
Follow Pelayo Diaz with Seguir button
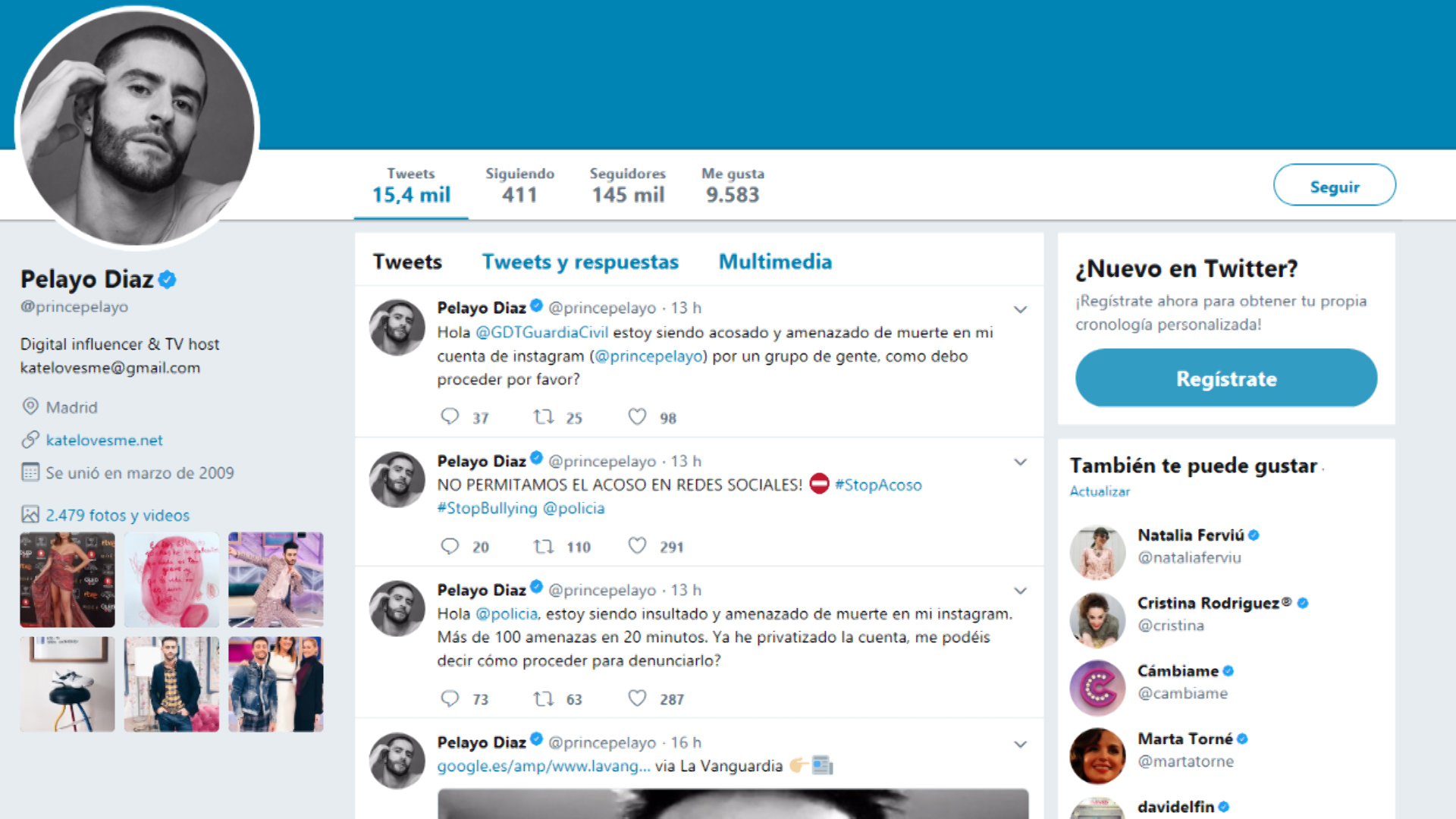pyautogui.click(x=1335, y=185)
